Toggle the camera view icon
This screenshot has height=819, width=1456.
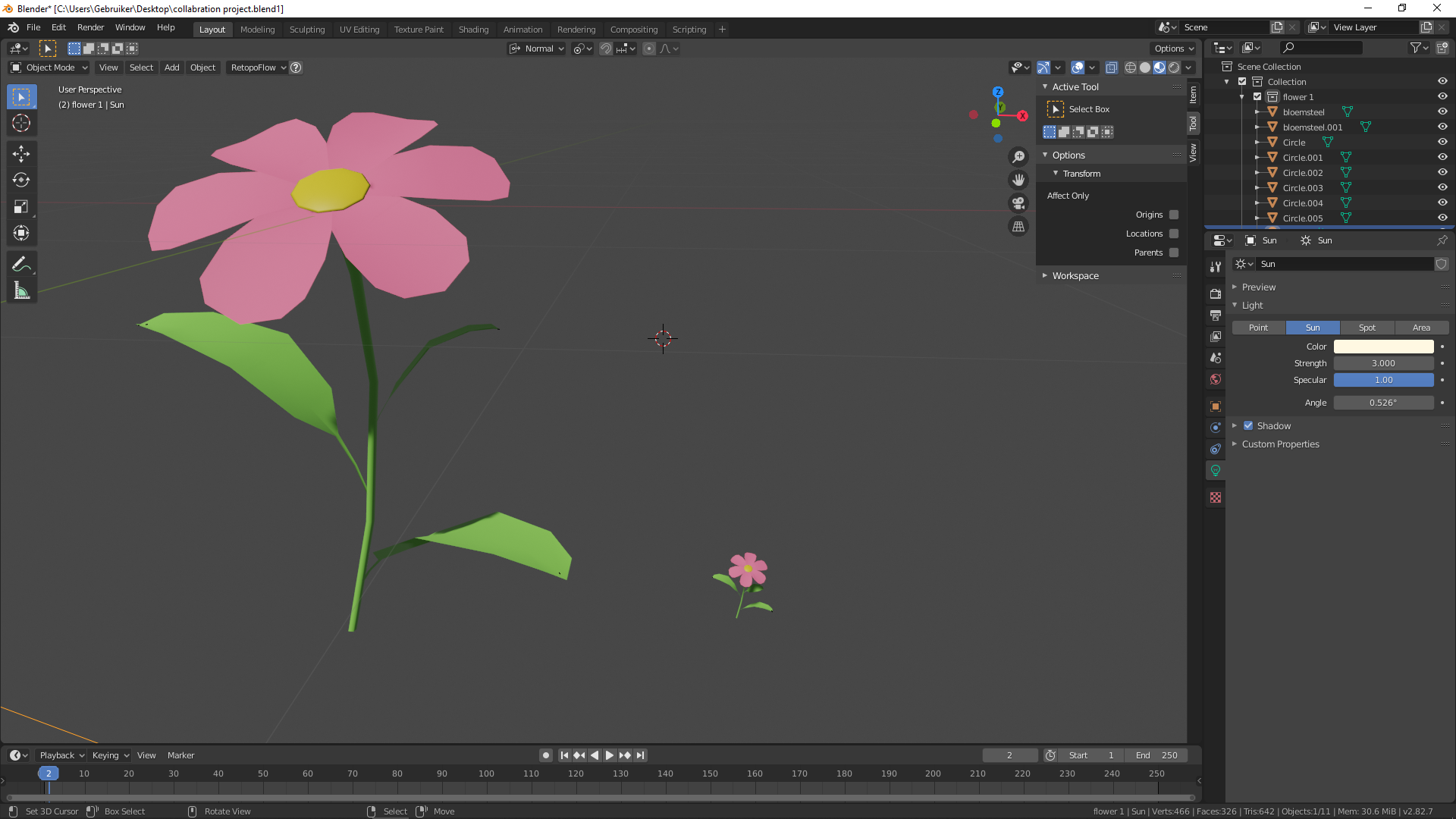1018,203
